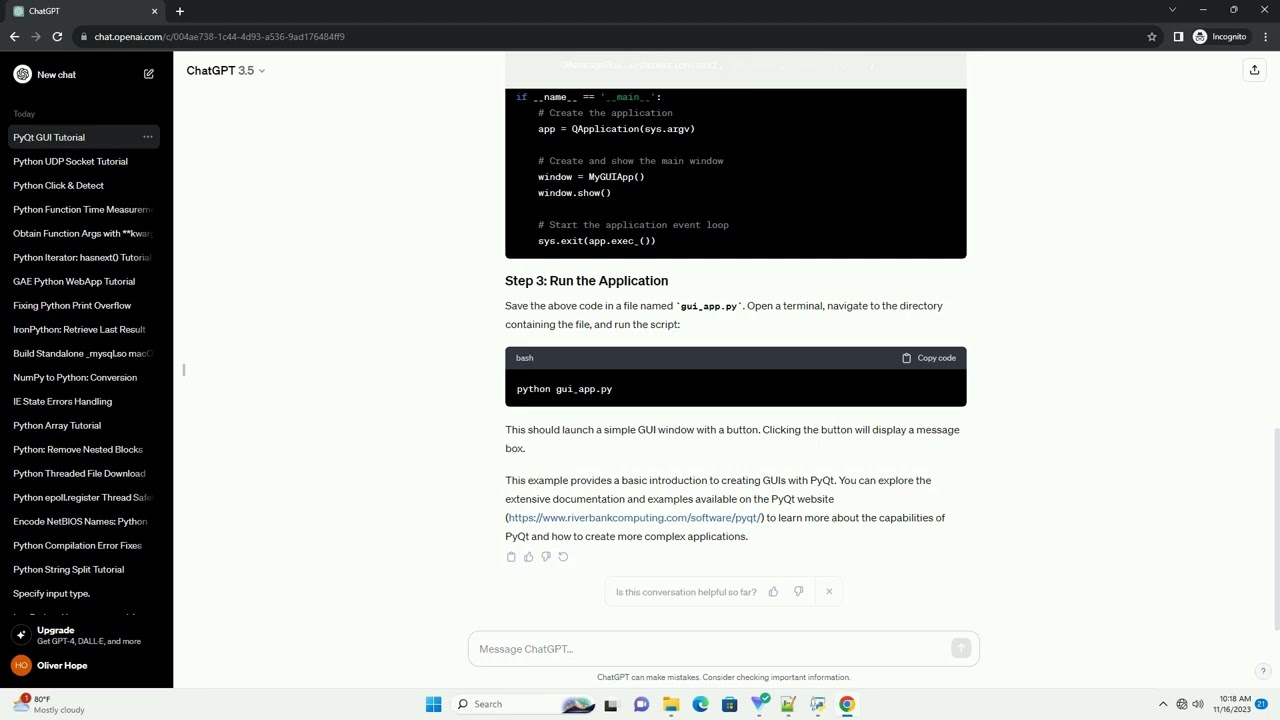Click Copy code on bash block
This screenshot has width=1280, height=720.
pos(929,358)
